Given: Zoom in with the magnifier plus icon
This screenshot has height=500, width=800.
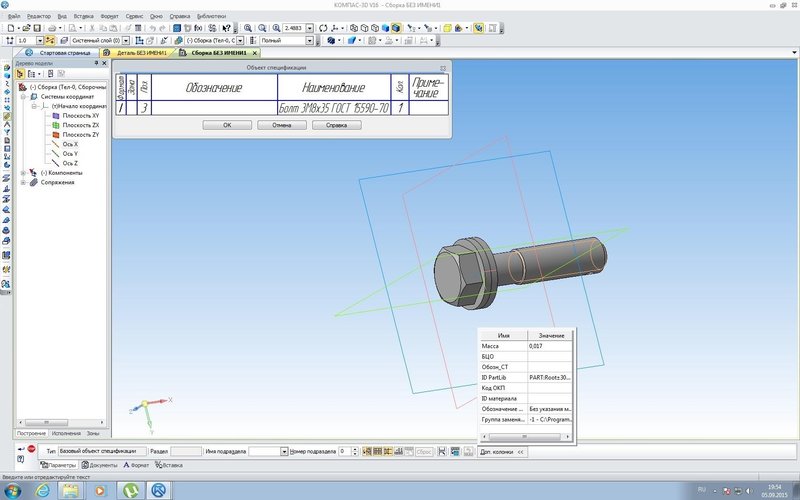Looking at the screenshot, I should (x=277, y=28).
